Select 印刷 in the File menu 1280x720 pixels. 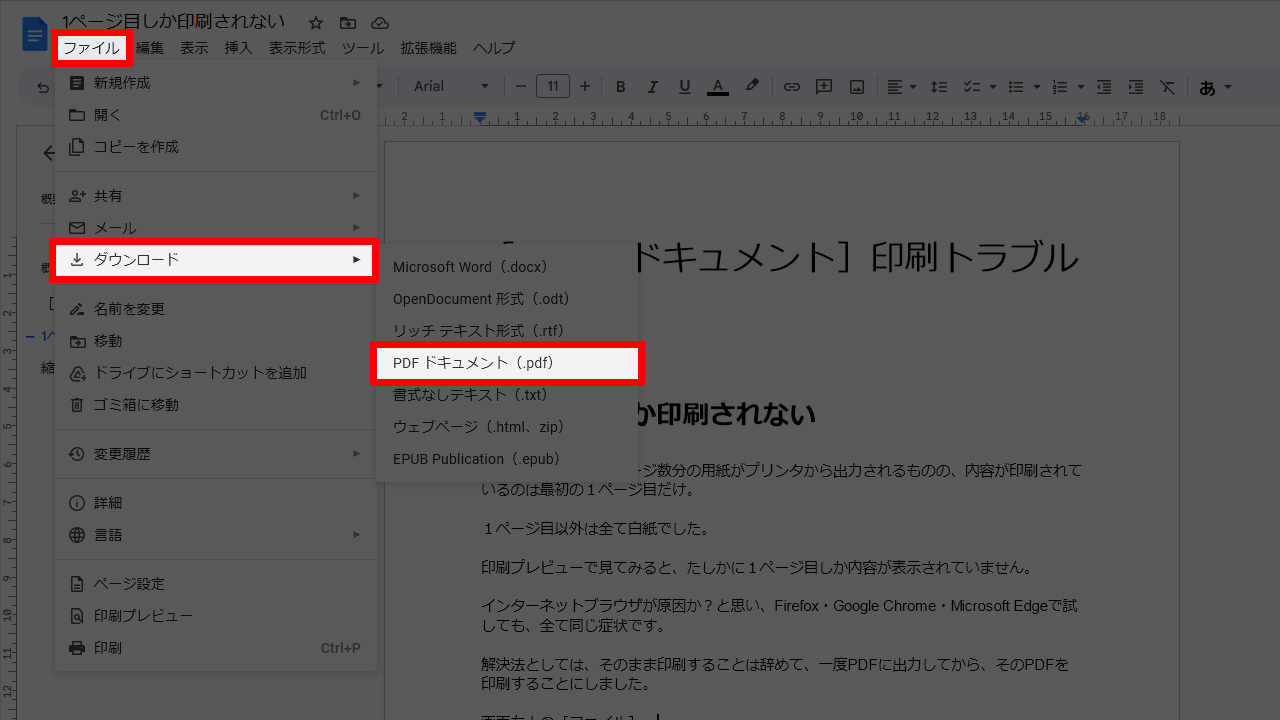tap(216, 648)
